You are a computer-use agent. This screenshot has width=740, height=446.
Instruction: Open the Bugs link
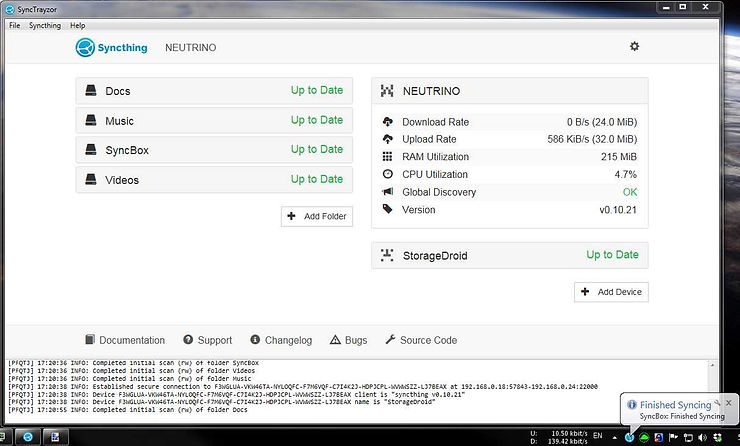click(348, 340)
